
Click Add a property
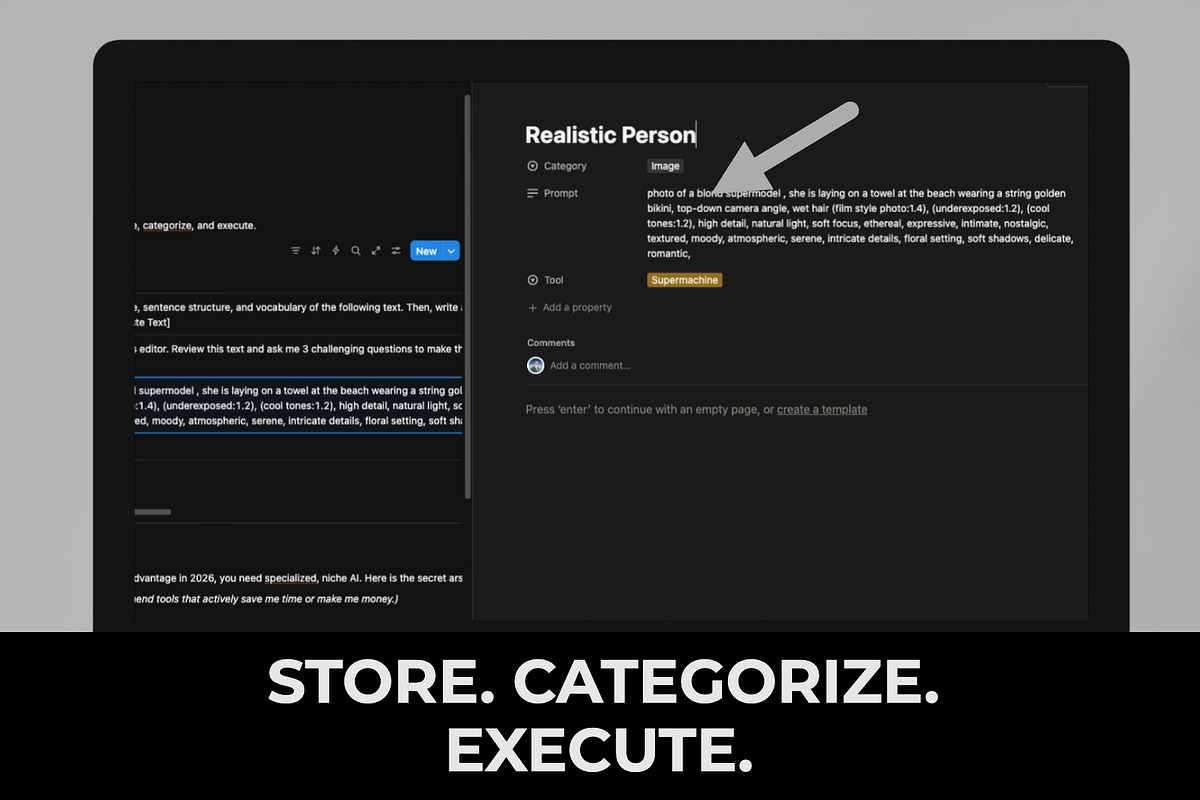[570, 308]
